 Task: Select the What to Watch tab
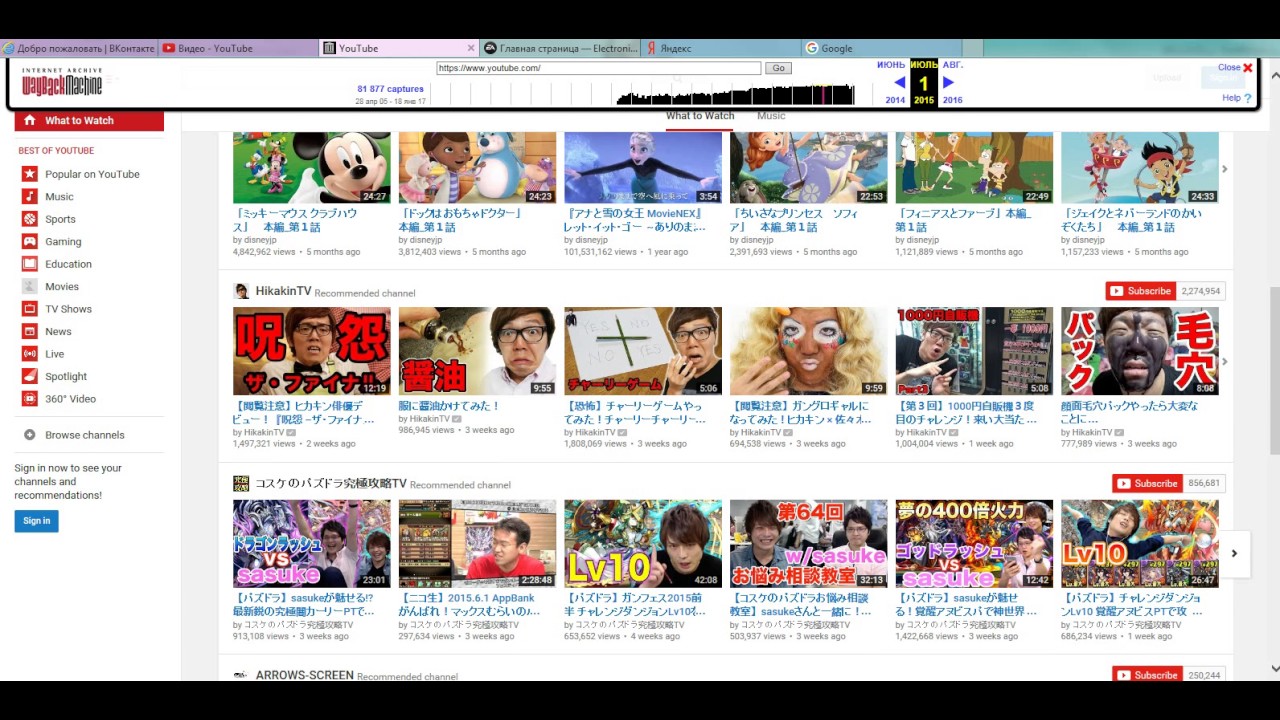[x=700, y=116]
